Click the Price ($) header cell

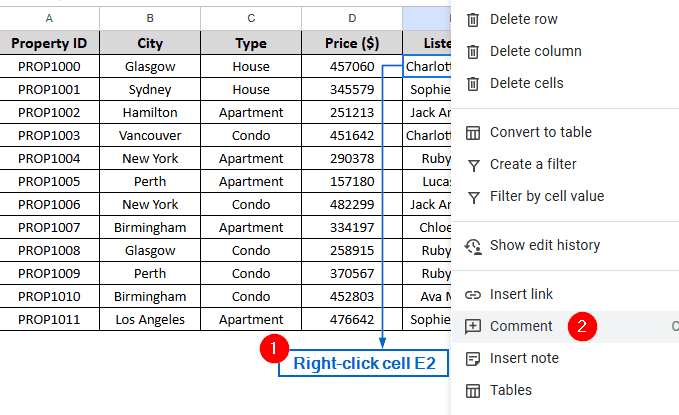pyautogui.click(x=352, y=43)
